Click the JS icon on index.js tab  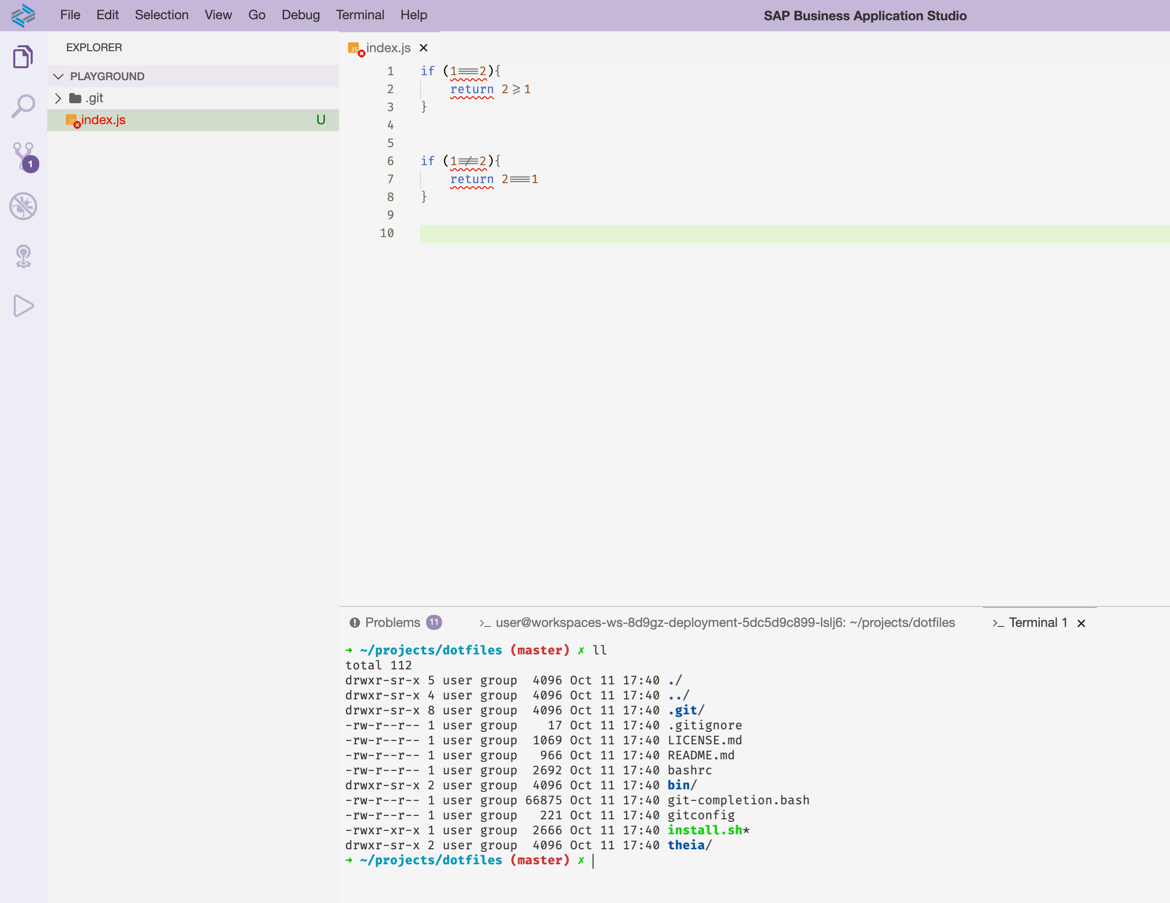point(356,49)
